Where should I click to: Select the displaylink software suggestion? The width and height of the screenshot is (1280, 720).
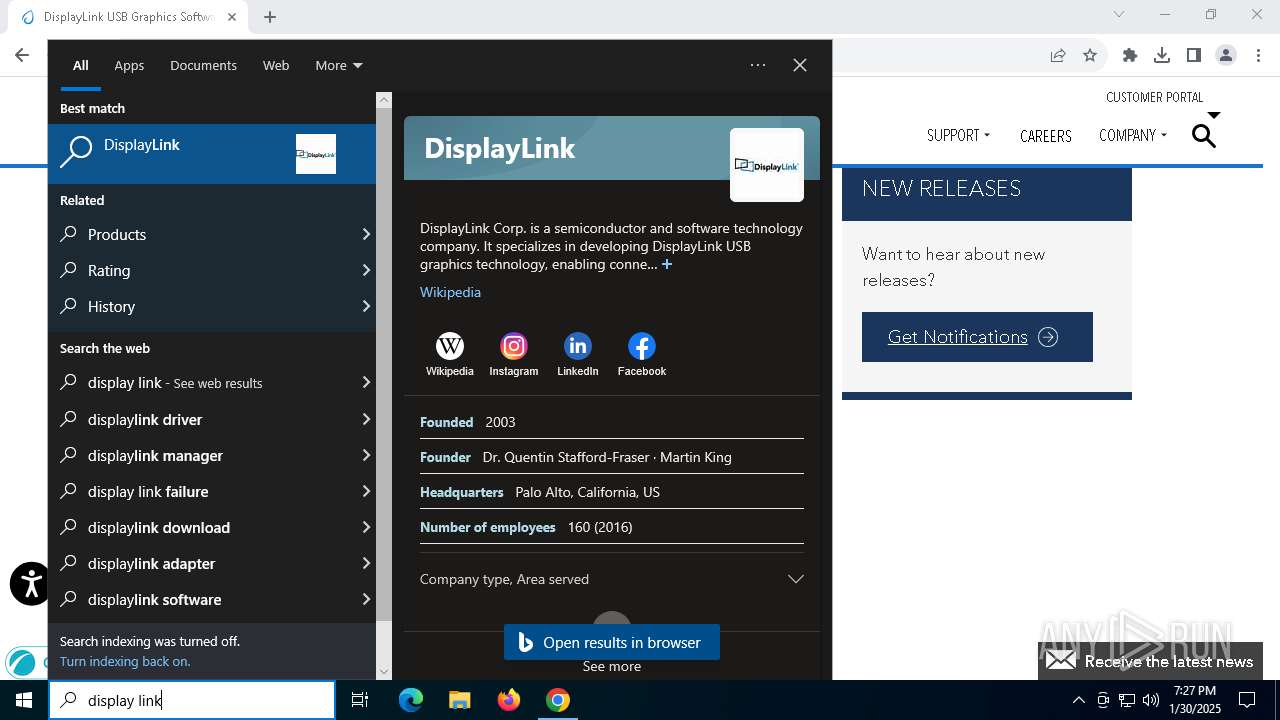(x=212, y=599)
